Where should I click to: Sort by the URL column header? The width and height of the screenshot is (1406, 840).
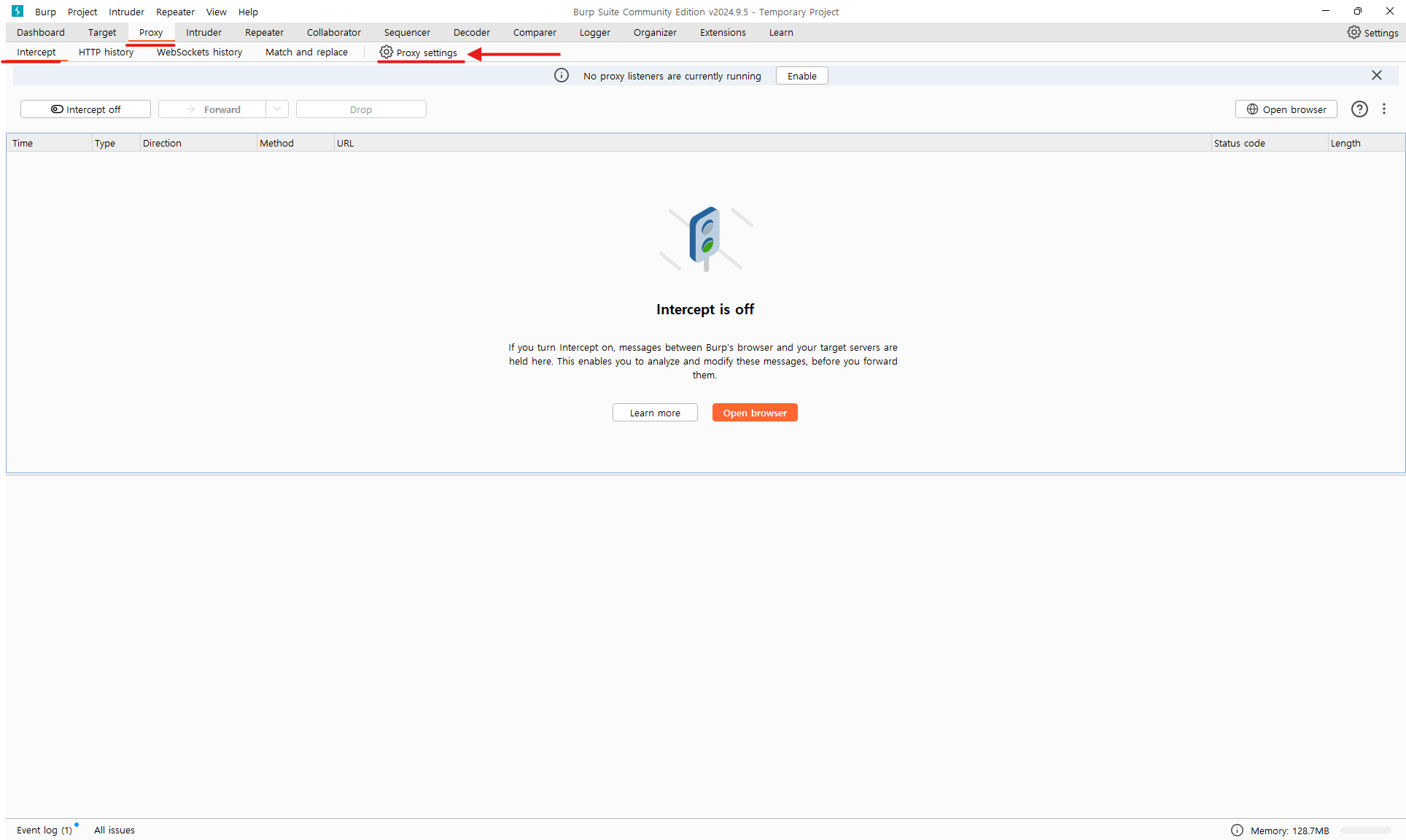(x=346, y=143)
